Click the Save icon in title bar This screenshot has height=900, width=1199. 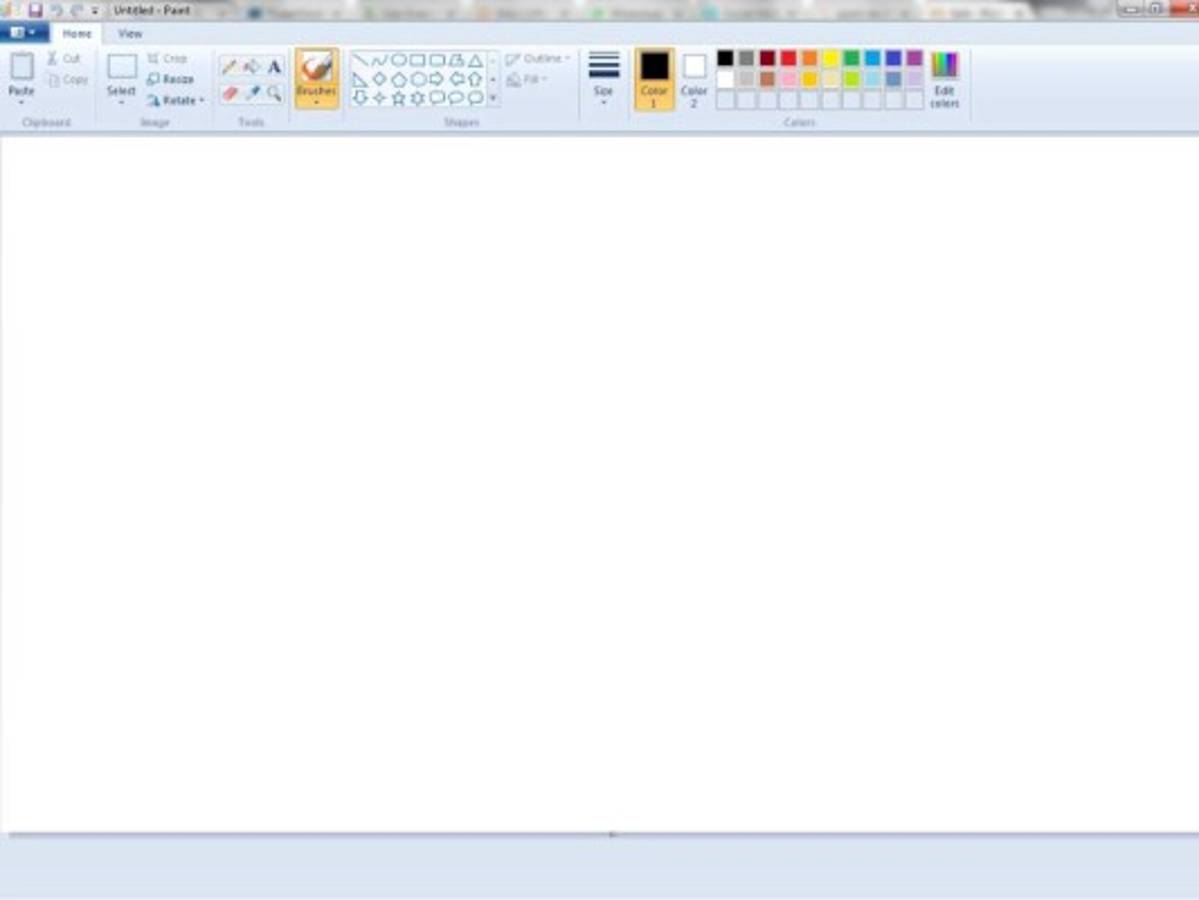click(x=35, y=10)
